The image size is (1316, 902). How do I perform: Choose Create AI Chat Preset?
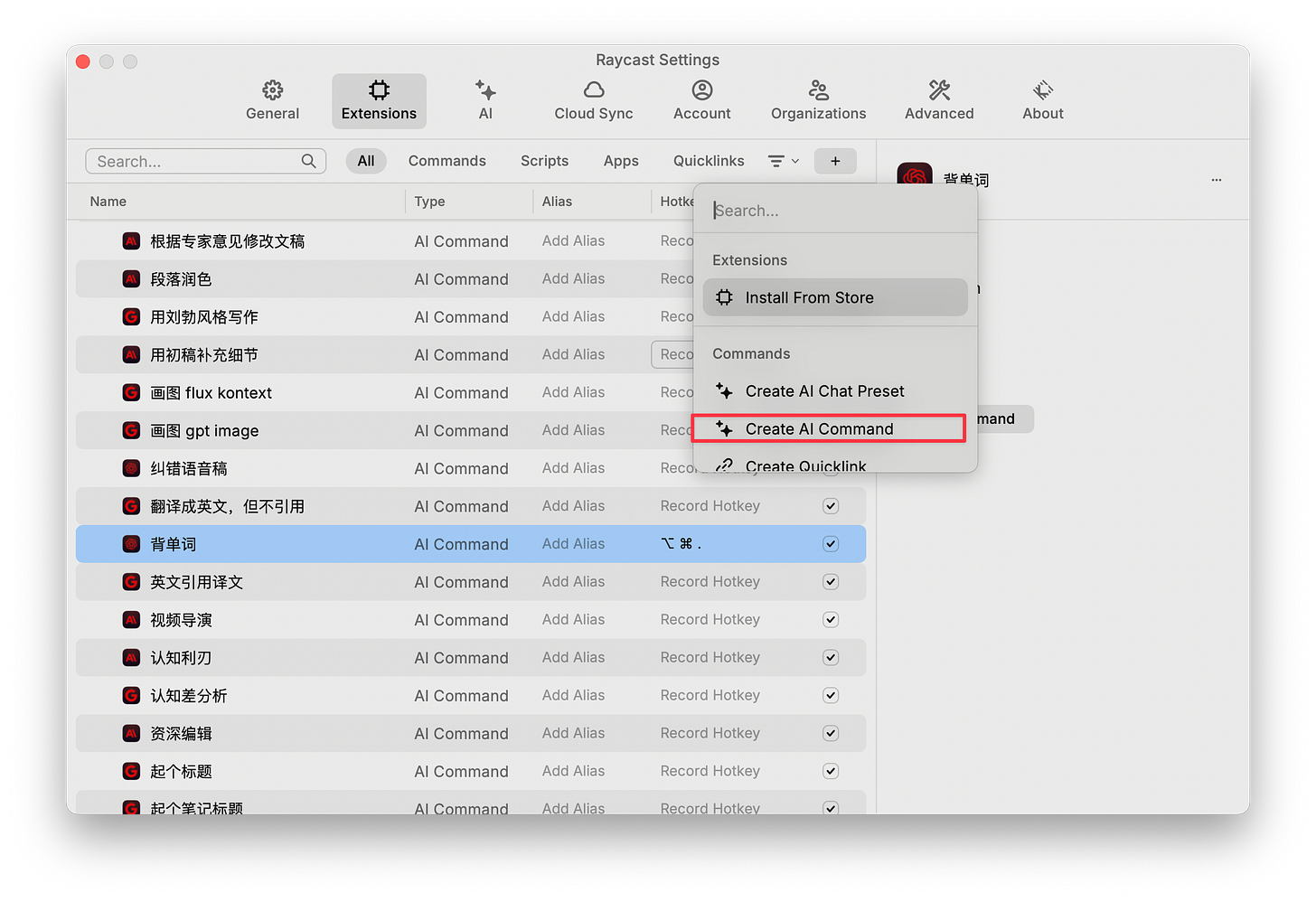point(835,391)
